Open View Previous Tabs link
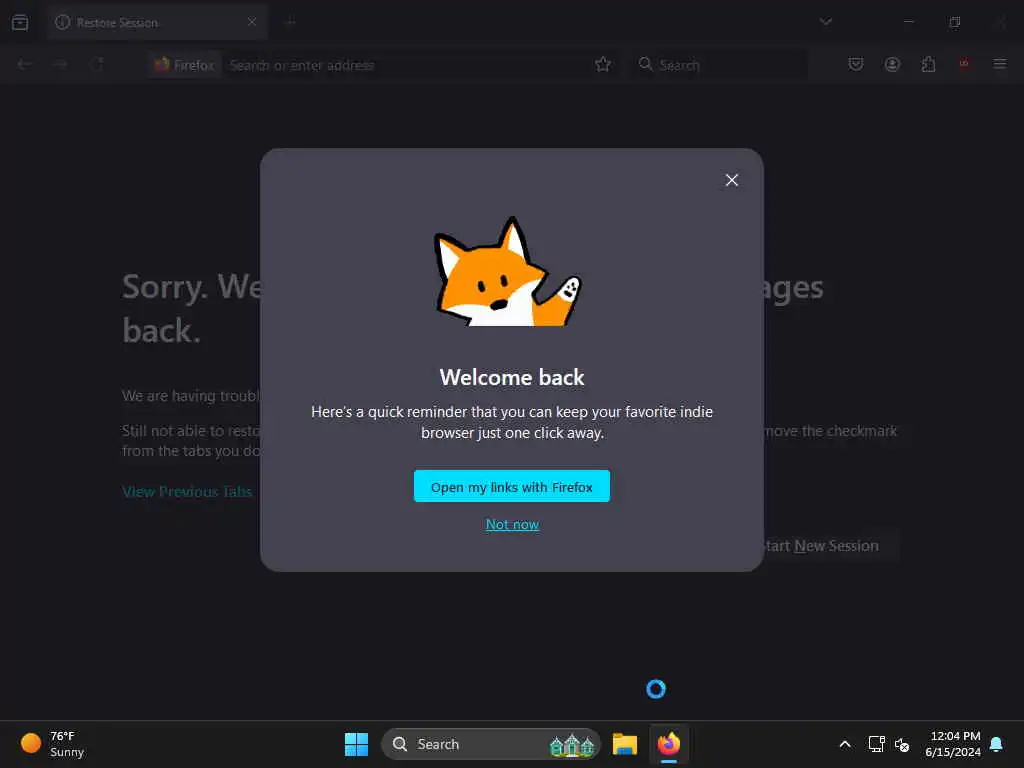The image size is (1024, 768). (x=187, y=492)
